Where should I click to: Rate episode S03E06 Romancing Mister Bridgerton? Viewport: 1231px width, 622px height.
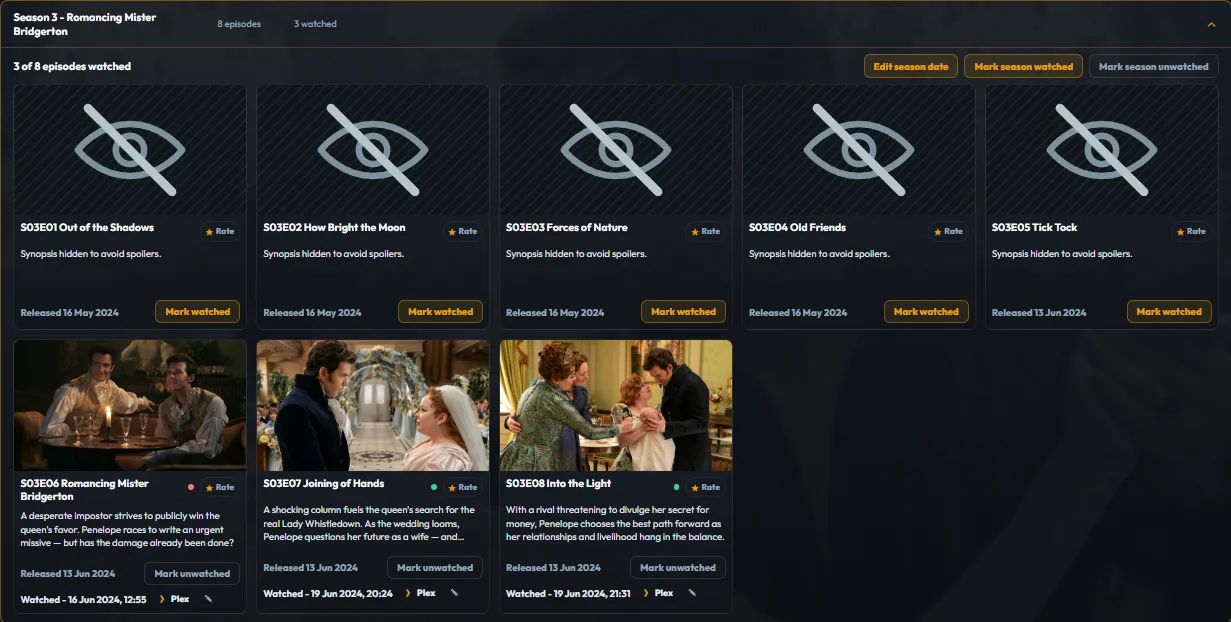coord(220,487)
